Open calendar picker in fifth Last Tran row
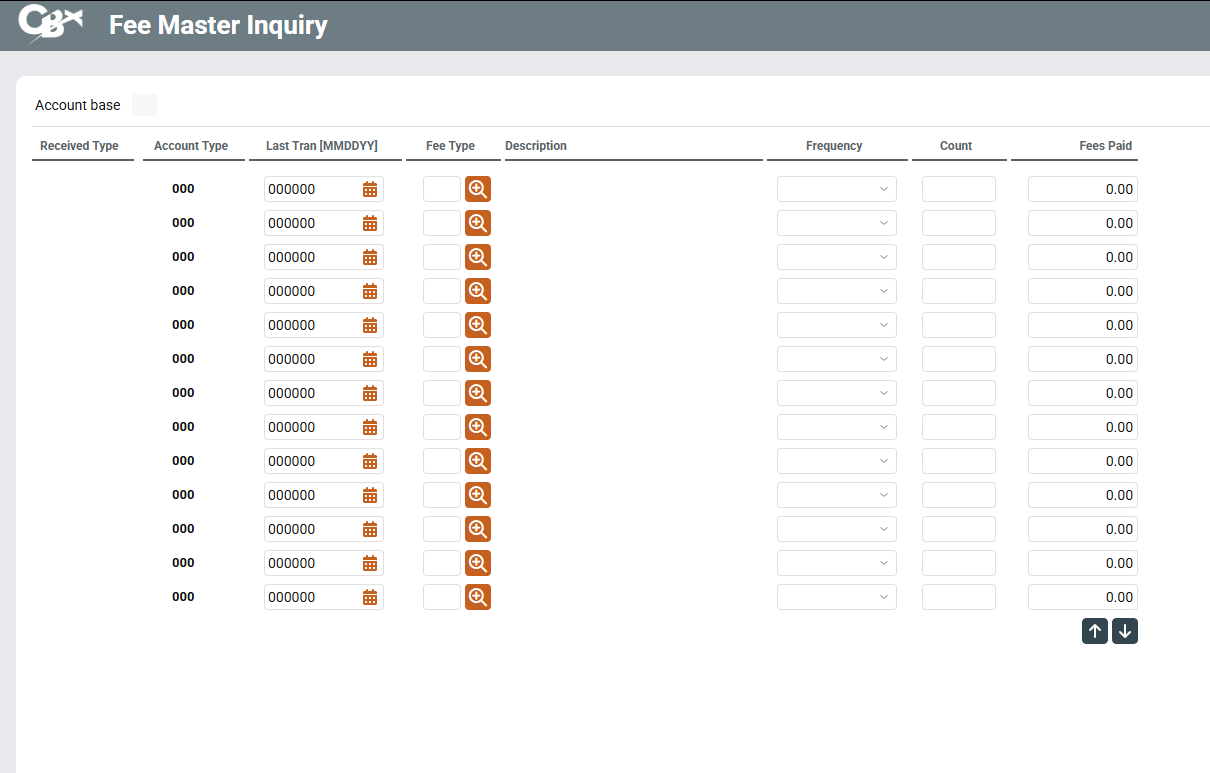 point(370,325)
